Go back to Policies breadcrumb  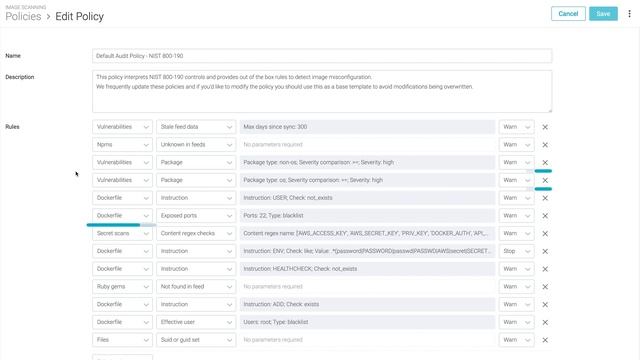(23, 16)
